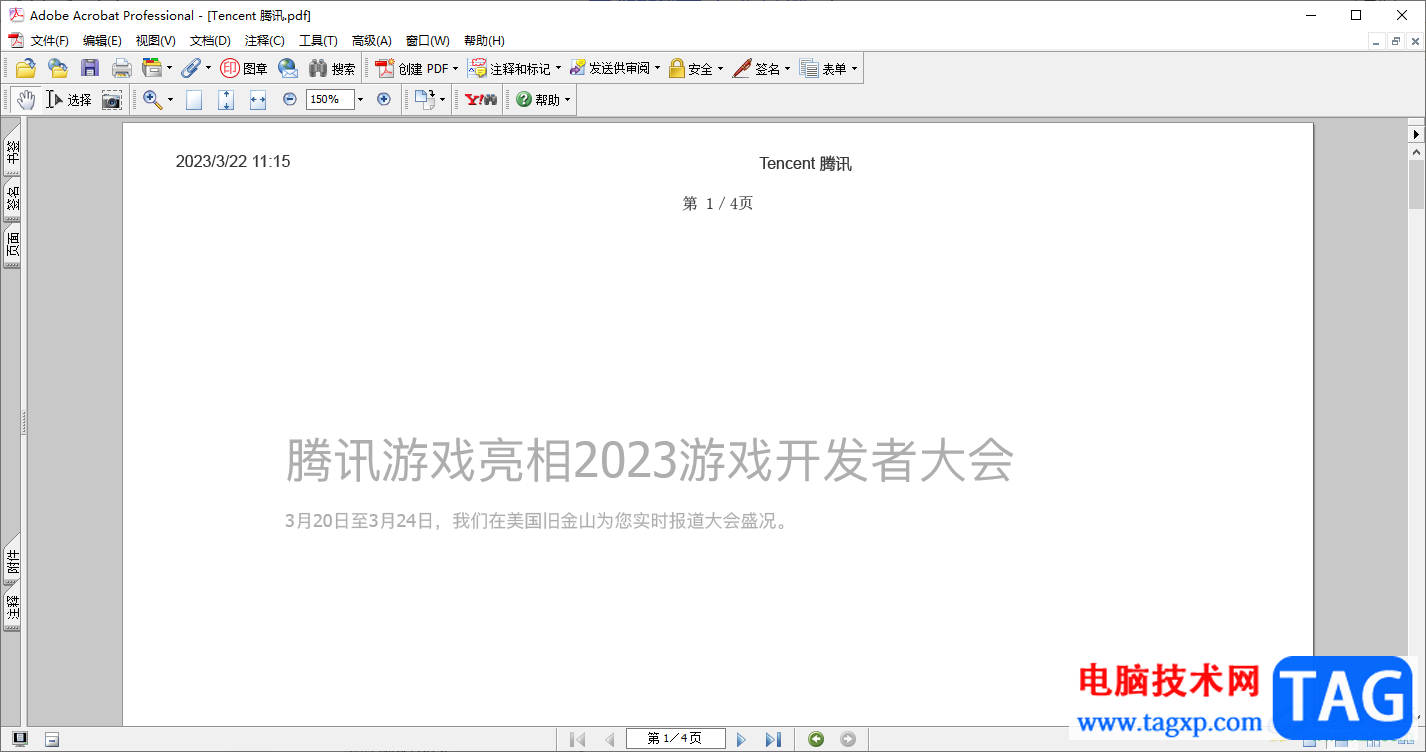Click the Organizer icon in the toolbar
The height and width of the screenshot is (752, 1426).
[152, 68]
